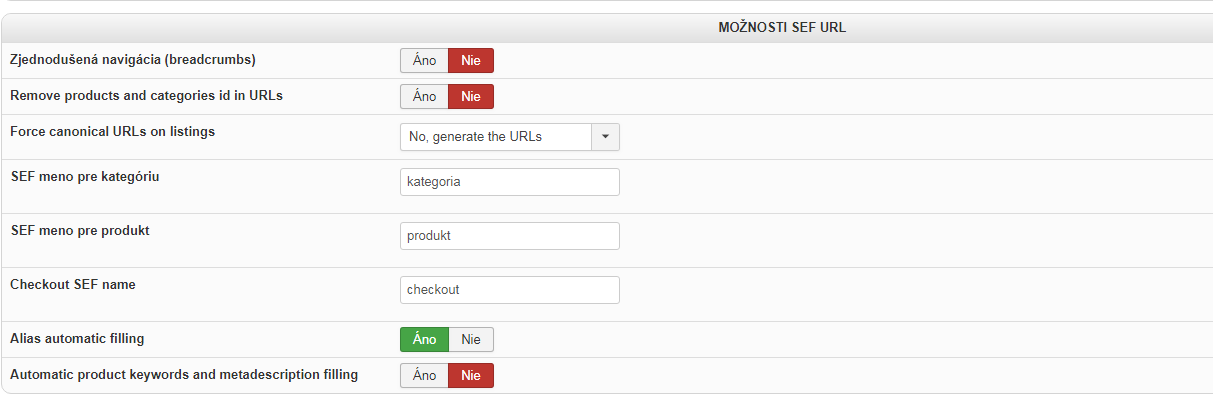
Task: Enable automatic product keywords filling (Áno)
Action: (424, 376)
